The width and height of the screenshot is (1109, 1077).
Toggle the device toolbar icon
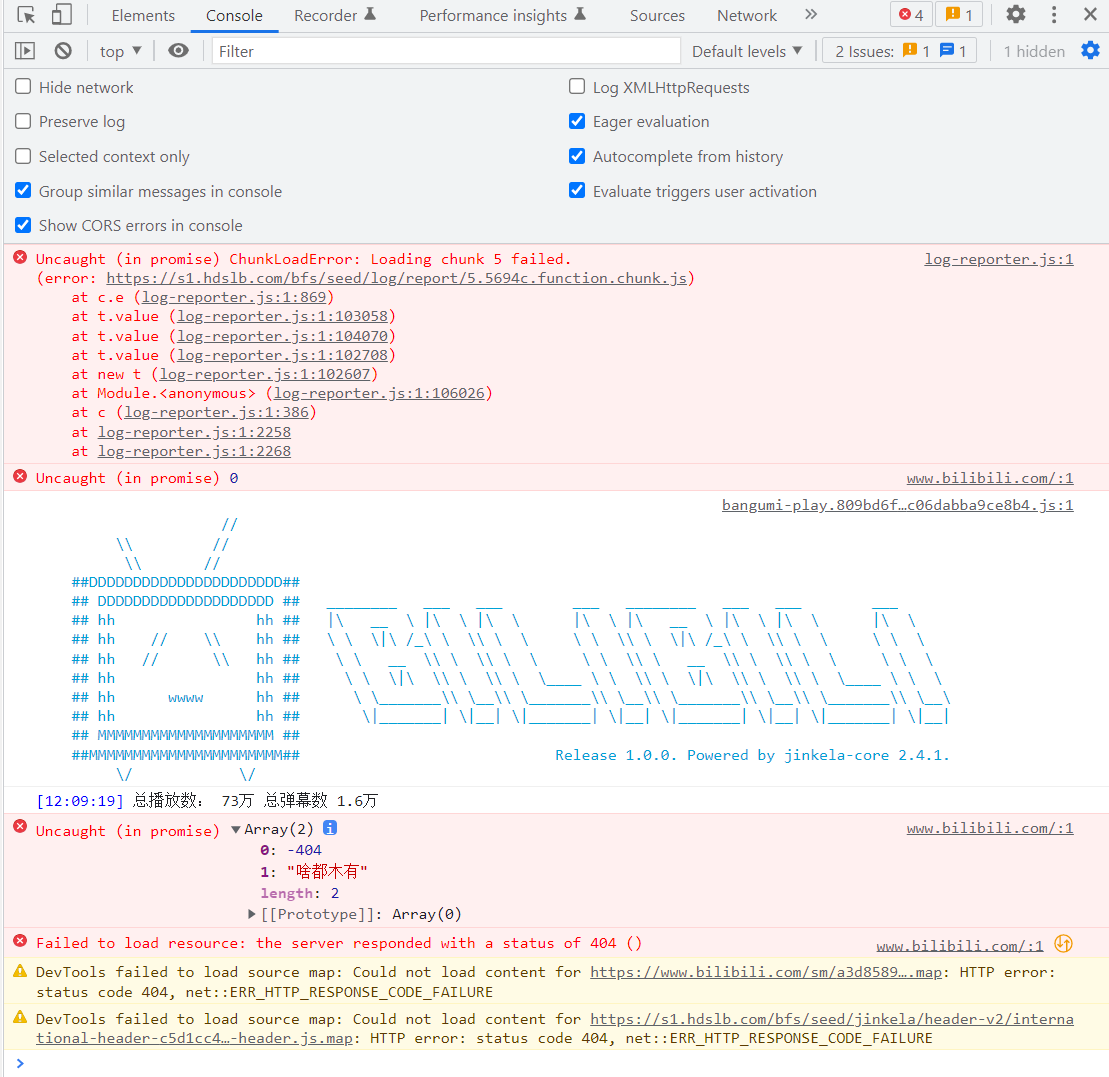pyautogui.click(x=62, y=15)
